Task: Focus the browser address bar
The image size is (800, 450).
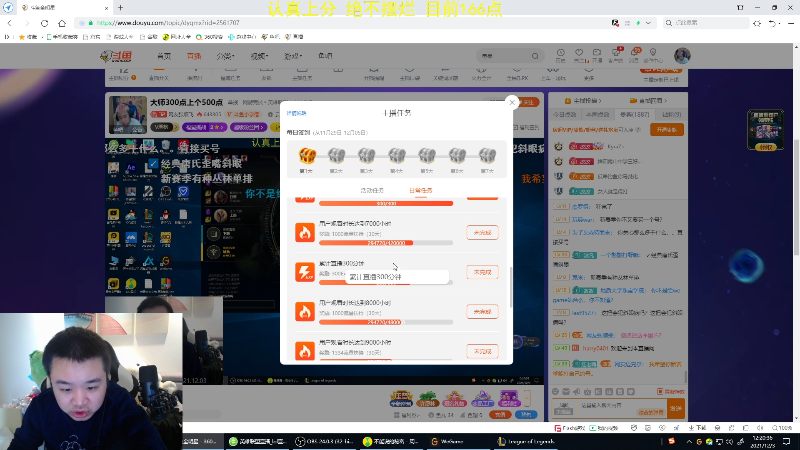Action: click(342, 23)
